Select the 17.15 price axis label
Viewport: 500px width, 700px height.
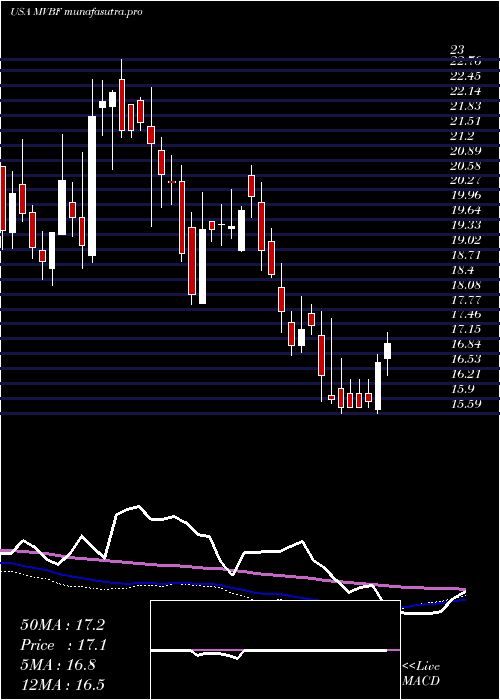(x=466, y=329)
